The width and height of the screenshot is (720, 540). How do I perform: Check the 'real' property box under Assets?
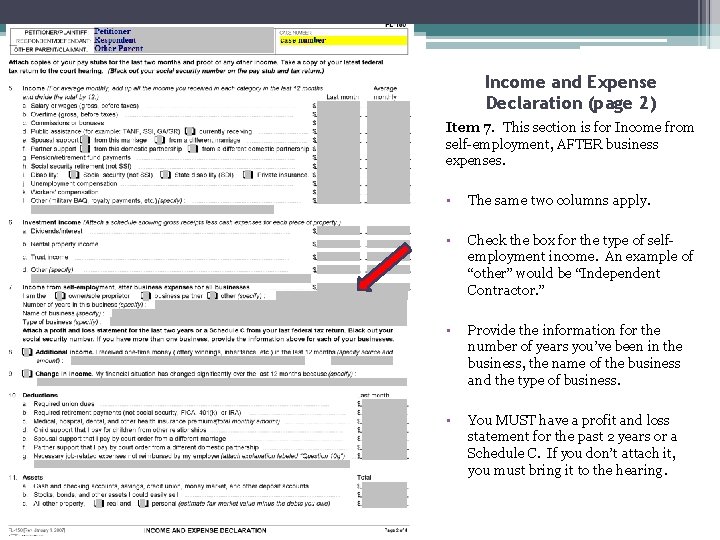99,504
